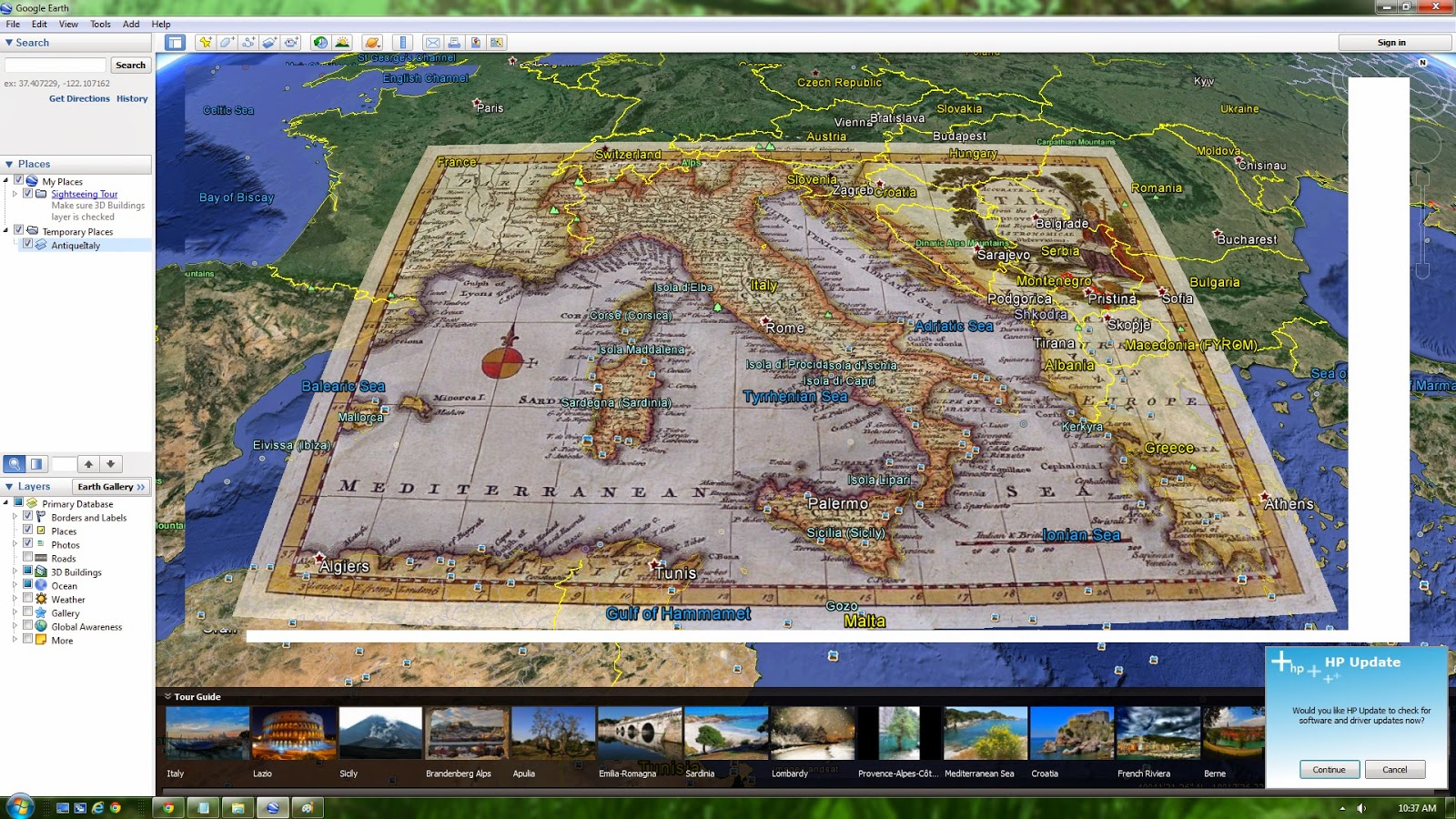Image resolution: width=1456 pixels, height=819 pixels.
Task: Uncheck the AntiqueItaly temporary place
Action: click(x=27, y=244)
